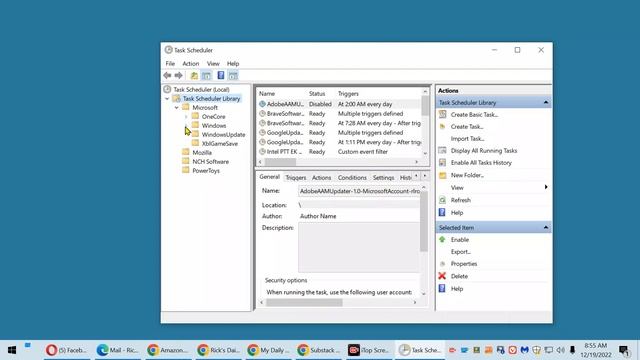Viewport: 640px width, 360px height.
Task: Switch to the Settings tab
Action: click(383, 178)
